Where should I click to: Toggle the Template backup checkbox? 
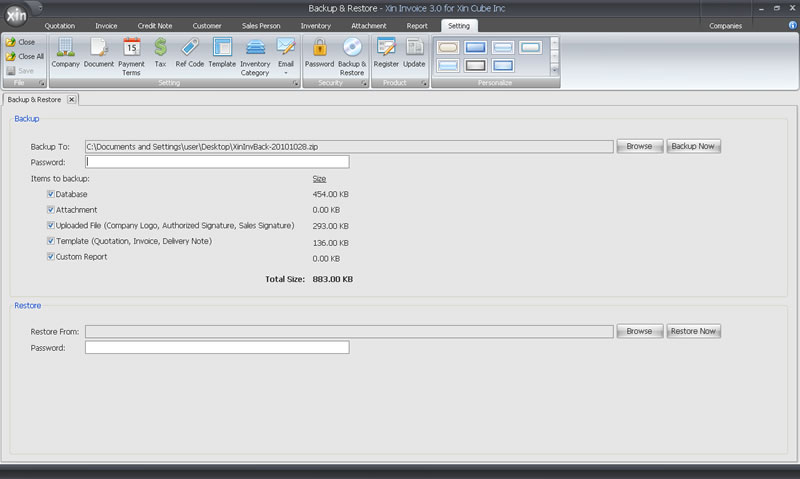click(51, 241)
